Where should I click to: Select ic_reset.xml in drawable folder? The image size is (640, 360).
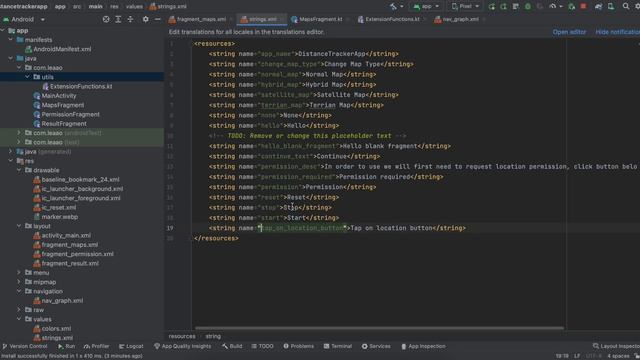pyautogui.click(x=59, y=207)
